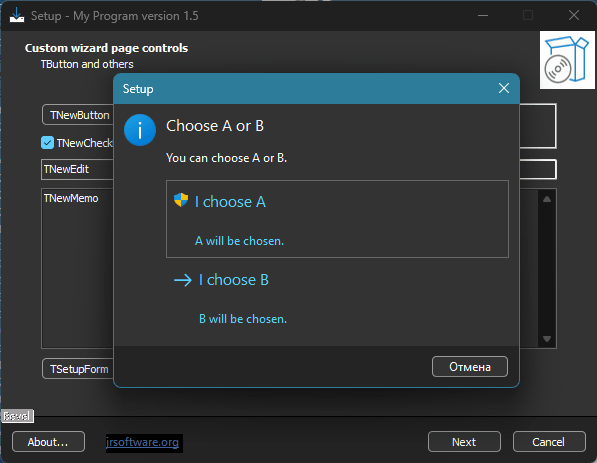Click the "B will be chosen." description
597x463 pixels.
pos(243,319)
